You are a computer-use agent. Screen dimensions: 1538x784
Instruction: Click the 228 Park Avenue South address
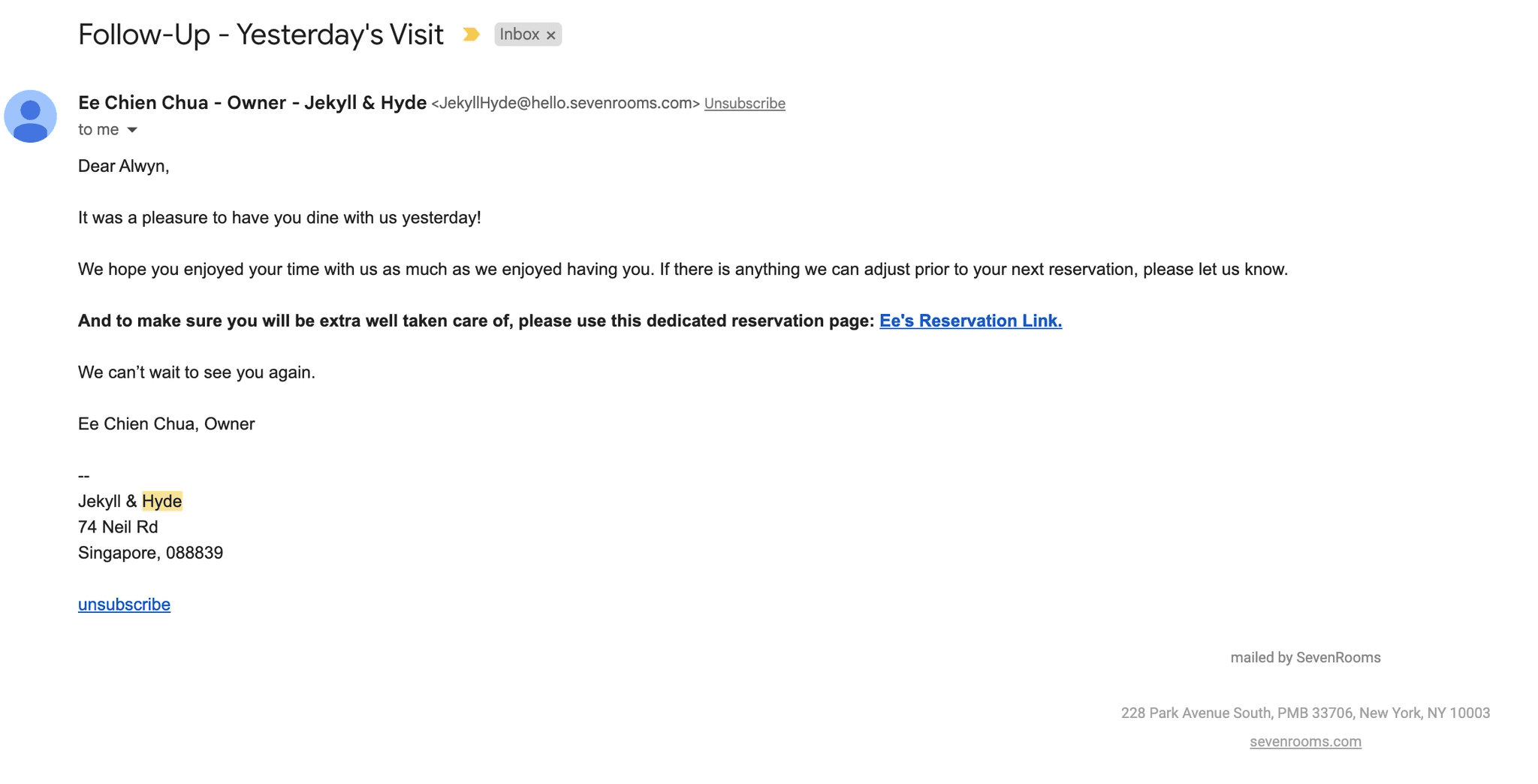(x=1305, y=713)
